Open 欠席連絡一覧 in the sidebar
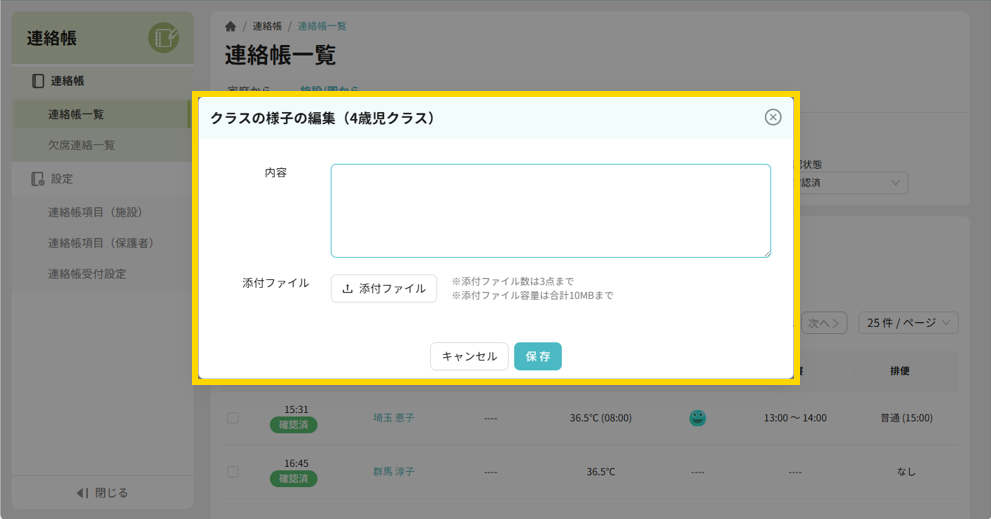 [x=81, y=145]
